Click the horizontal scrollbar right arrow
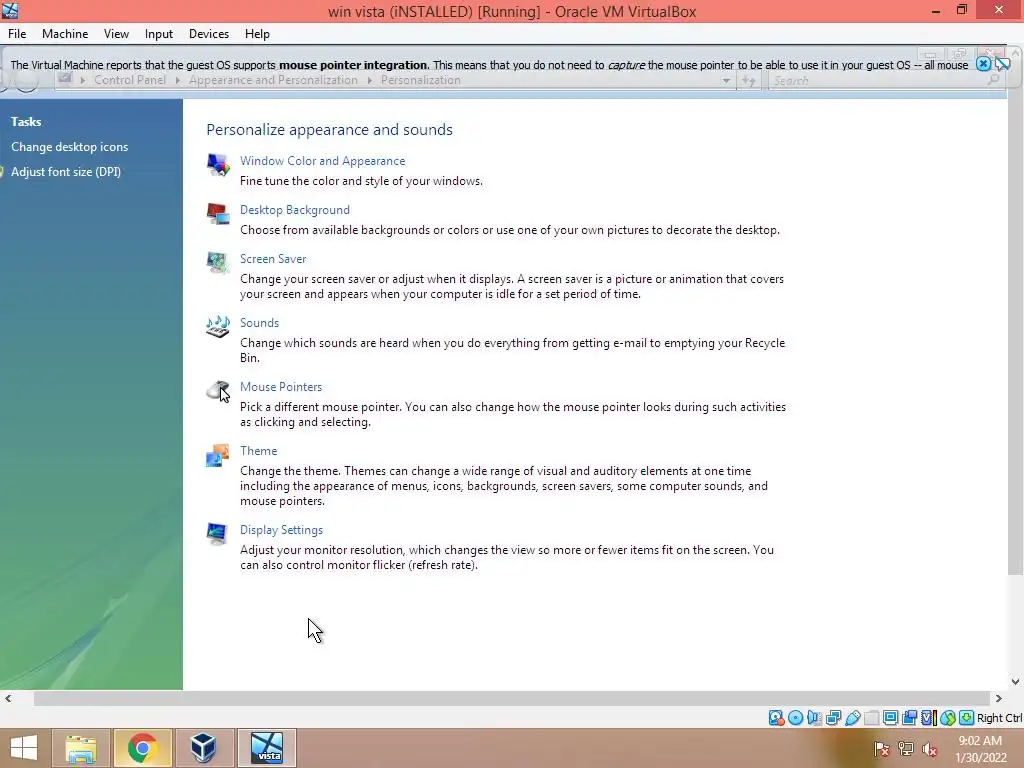This screenshot has height=768, width=1024. click(x=999, y=698)
